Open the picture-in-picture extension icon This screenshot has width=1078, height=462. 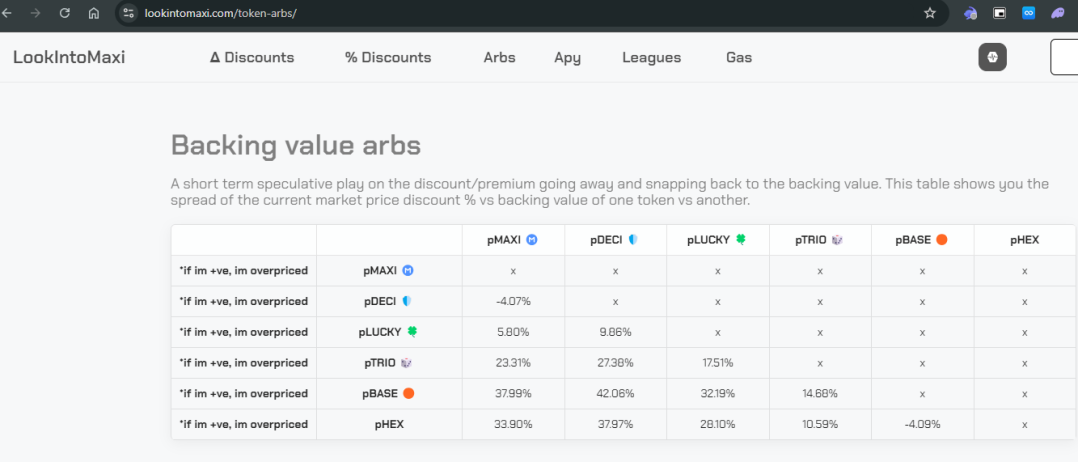998,13
